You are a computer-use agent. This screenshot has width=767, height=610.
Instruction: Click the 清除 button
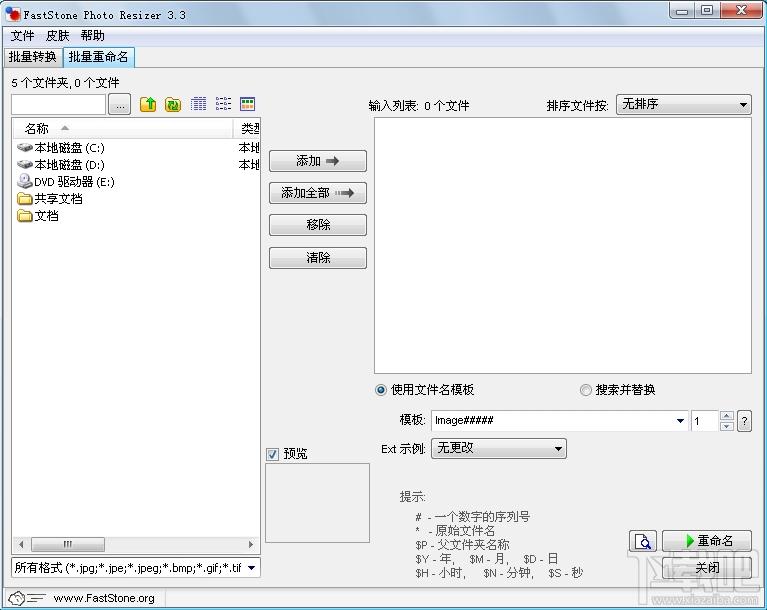coord(318,258)
